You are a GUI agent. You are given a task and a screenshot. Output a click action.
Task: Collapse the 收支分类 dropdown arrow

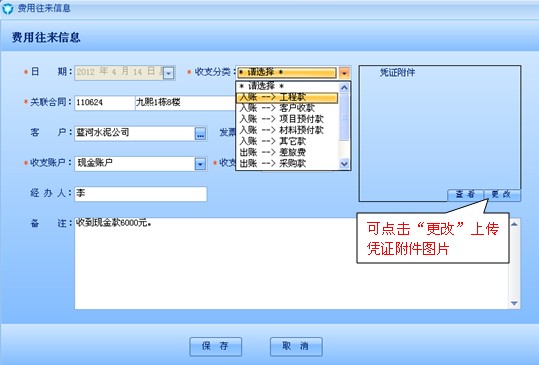point(344,73)
